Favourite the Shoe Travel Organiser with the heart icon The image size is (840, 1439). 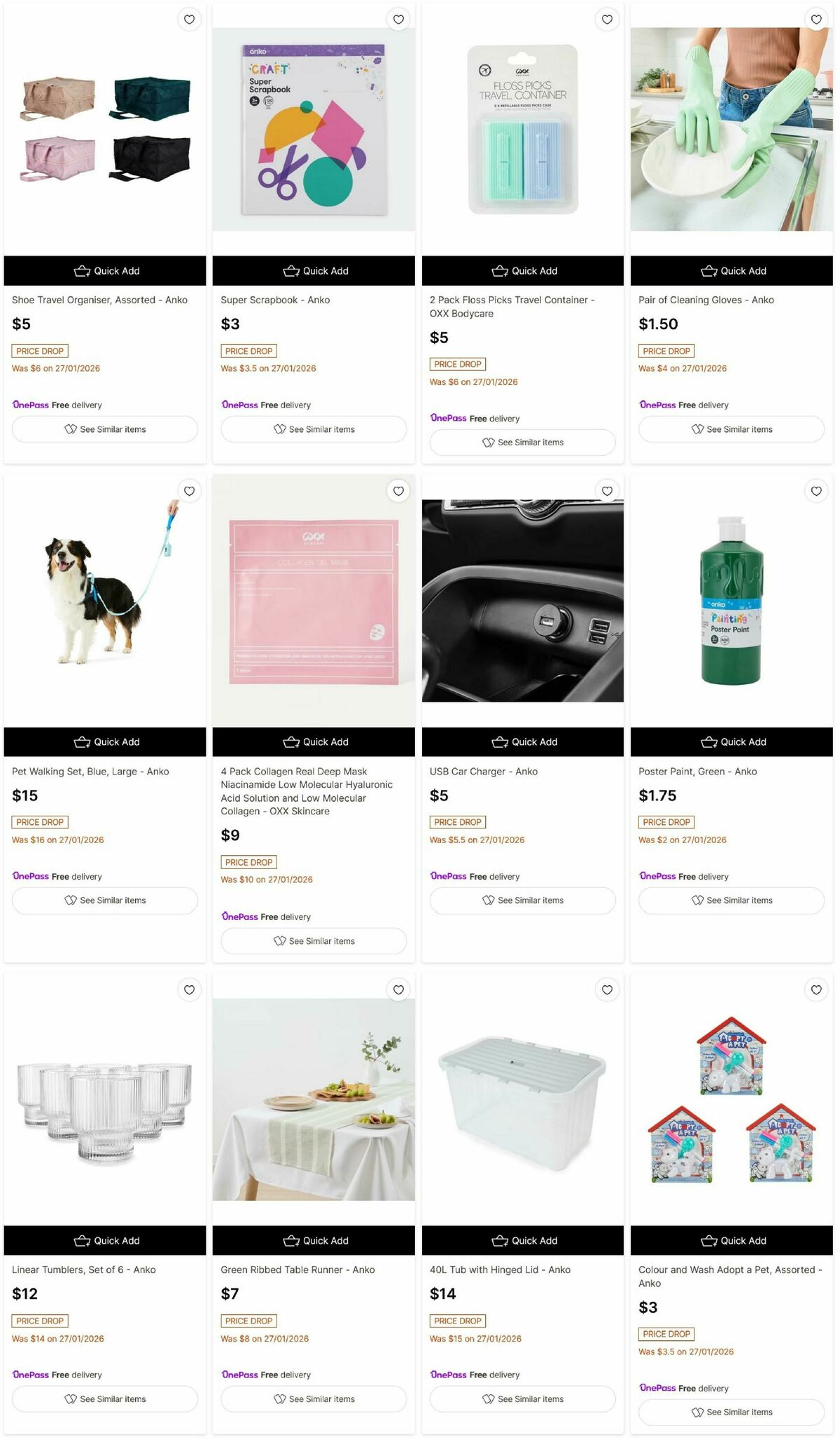[189, 20]
